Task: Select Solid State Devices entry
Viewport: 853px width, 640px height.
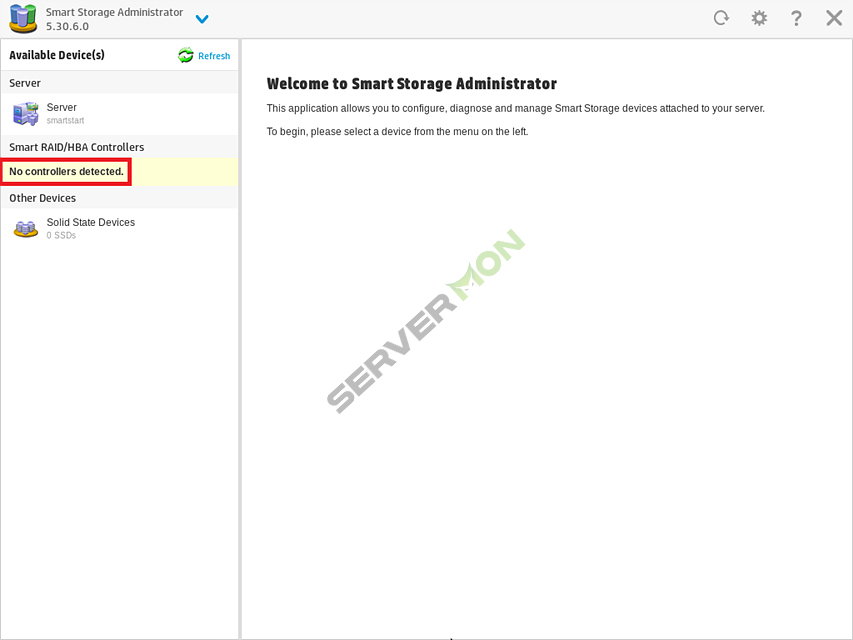Action: coord(120,229)
